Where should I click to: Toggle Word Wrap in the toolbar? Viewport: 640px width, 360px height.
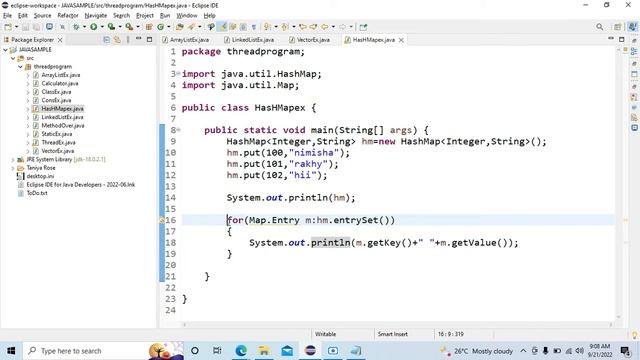click(x=233, y=27)
